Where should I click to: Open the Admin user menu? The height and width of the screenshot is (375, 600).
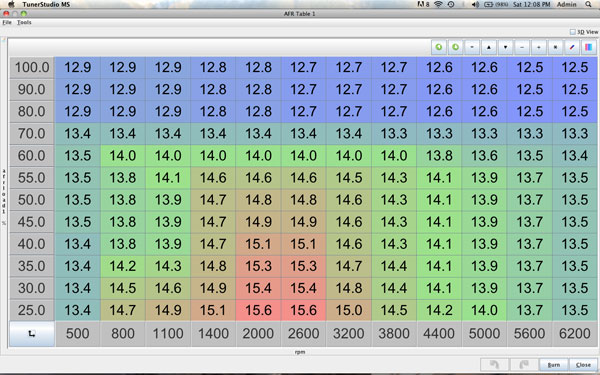click(x=566, y=4)
